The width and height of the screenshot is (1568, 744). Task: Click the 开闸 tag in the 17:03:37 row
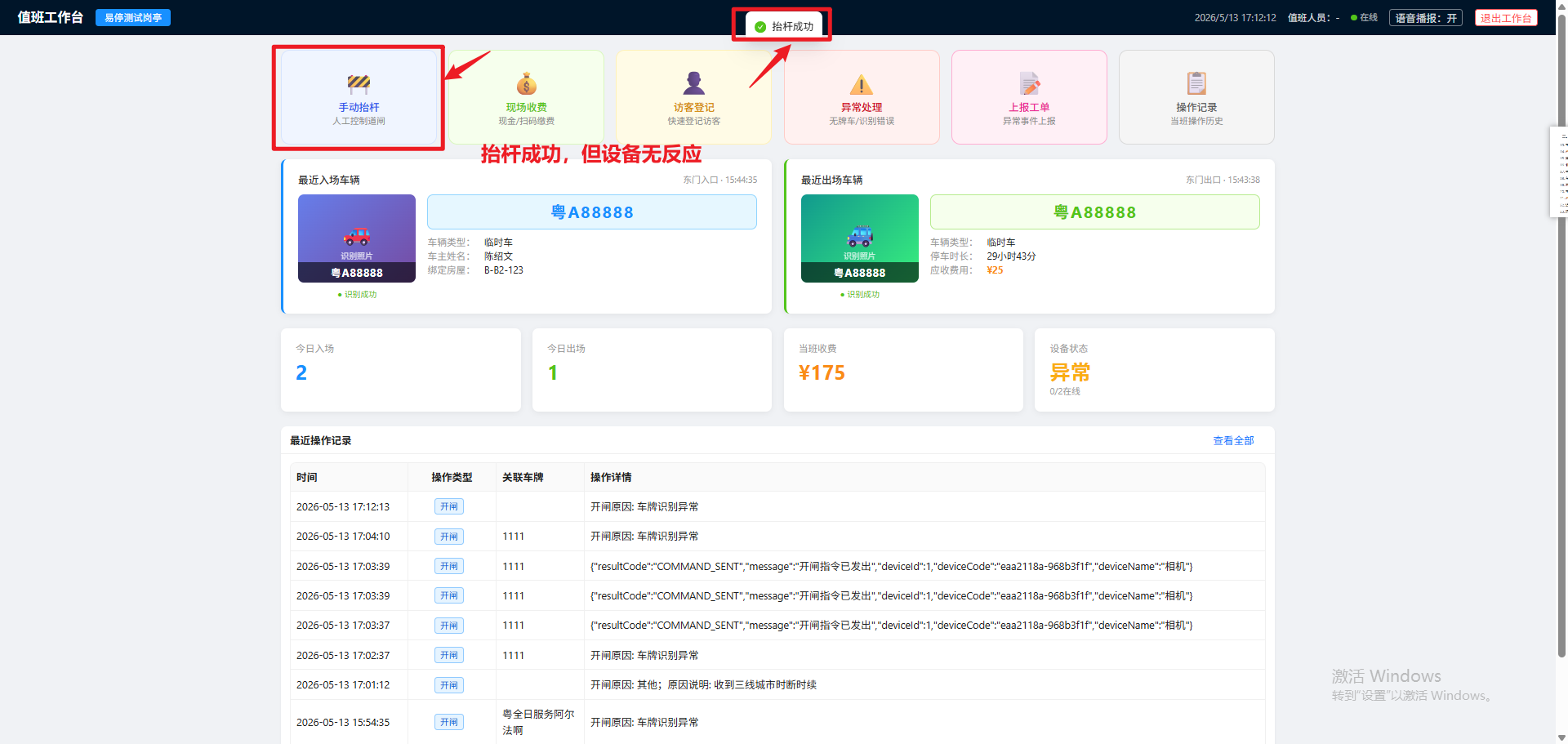coord(449,626)
